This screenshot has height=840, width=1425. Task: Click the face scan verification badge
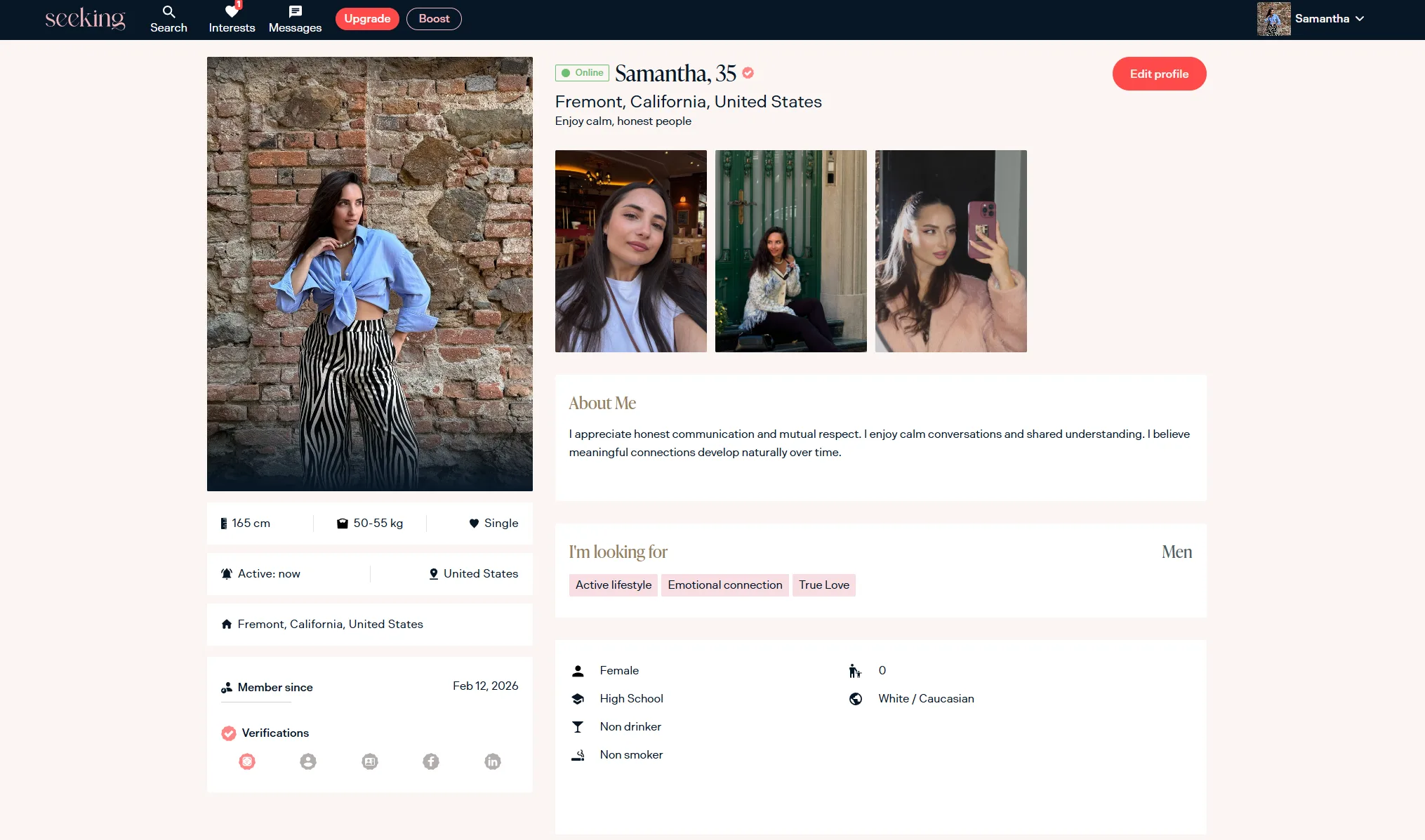click(247, 761)
